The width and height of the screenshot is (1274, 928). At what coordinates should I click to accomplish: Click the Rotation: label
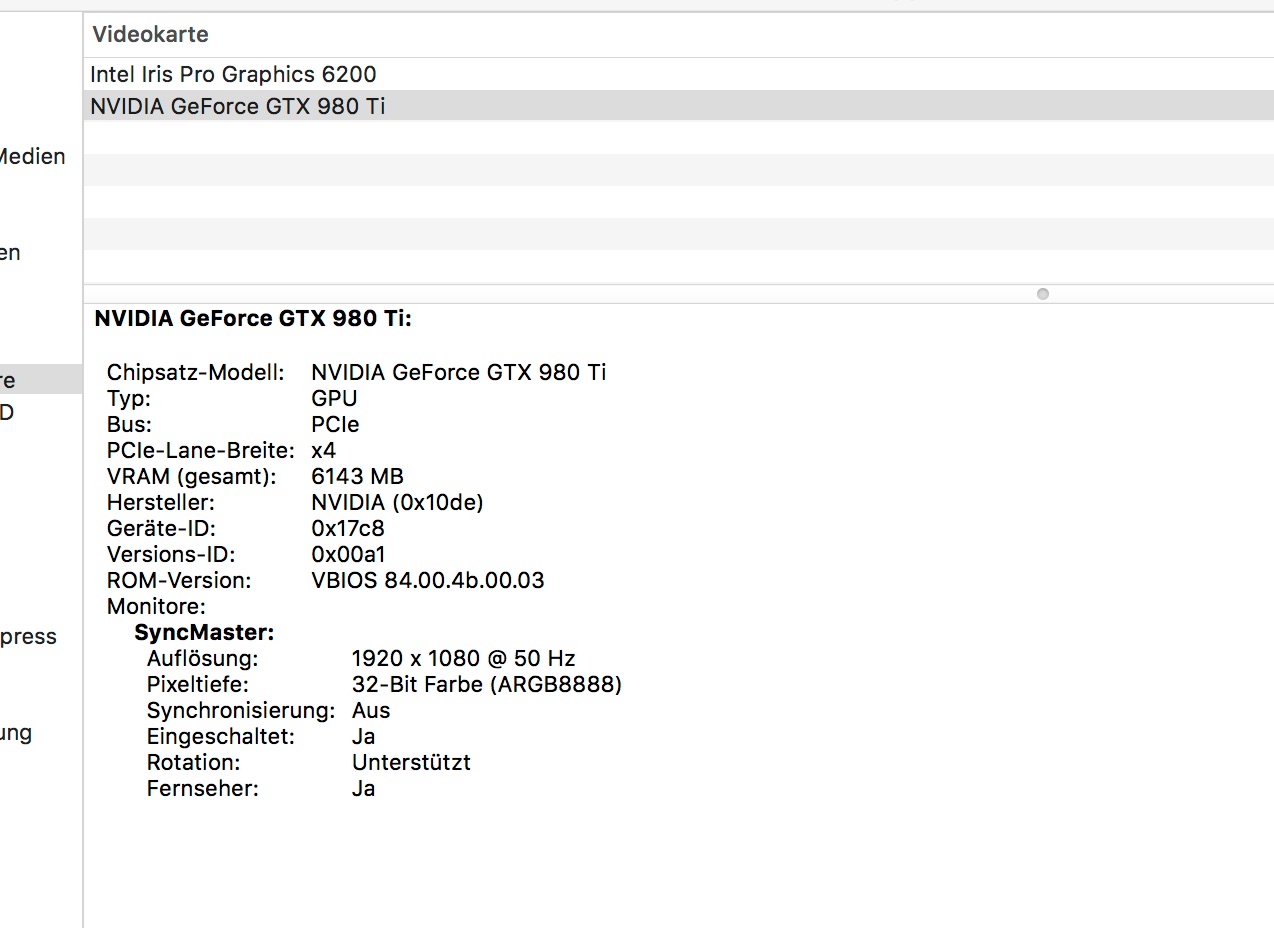click(194, 762)
